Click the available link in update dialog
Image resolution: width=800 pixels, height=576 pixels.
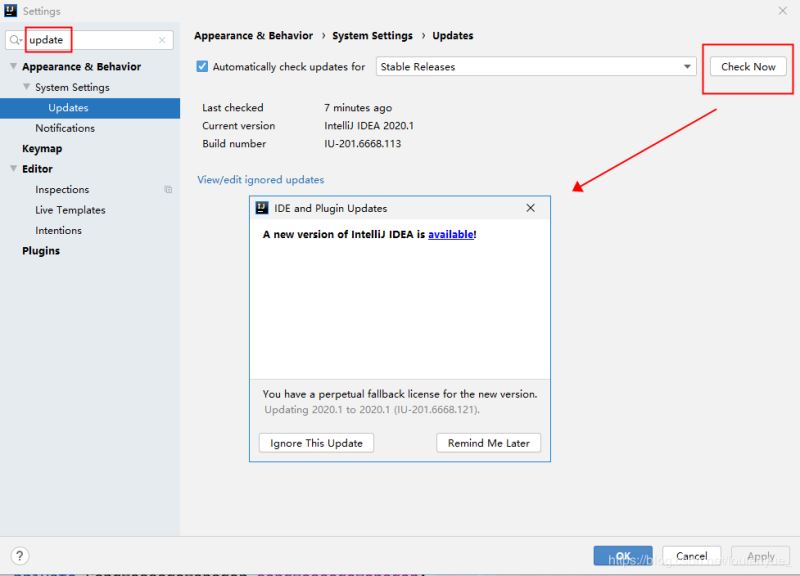tap(451, 234)
